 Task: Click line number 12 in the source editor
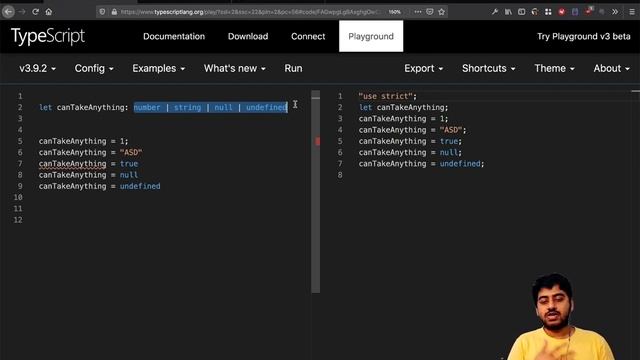click(x=18, y=220)
